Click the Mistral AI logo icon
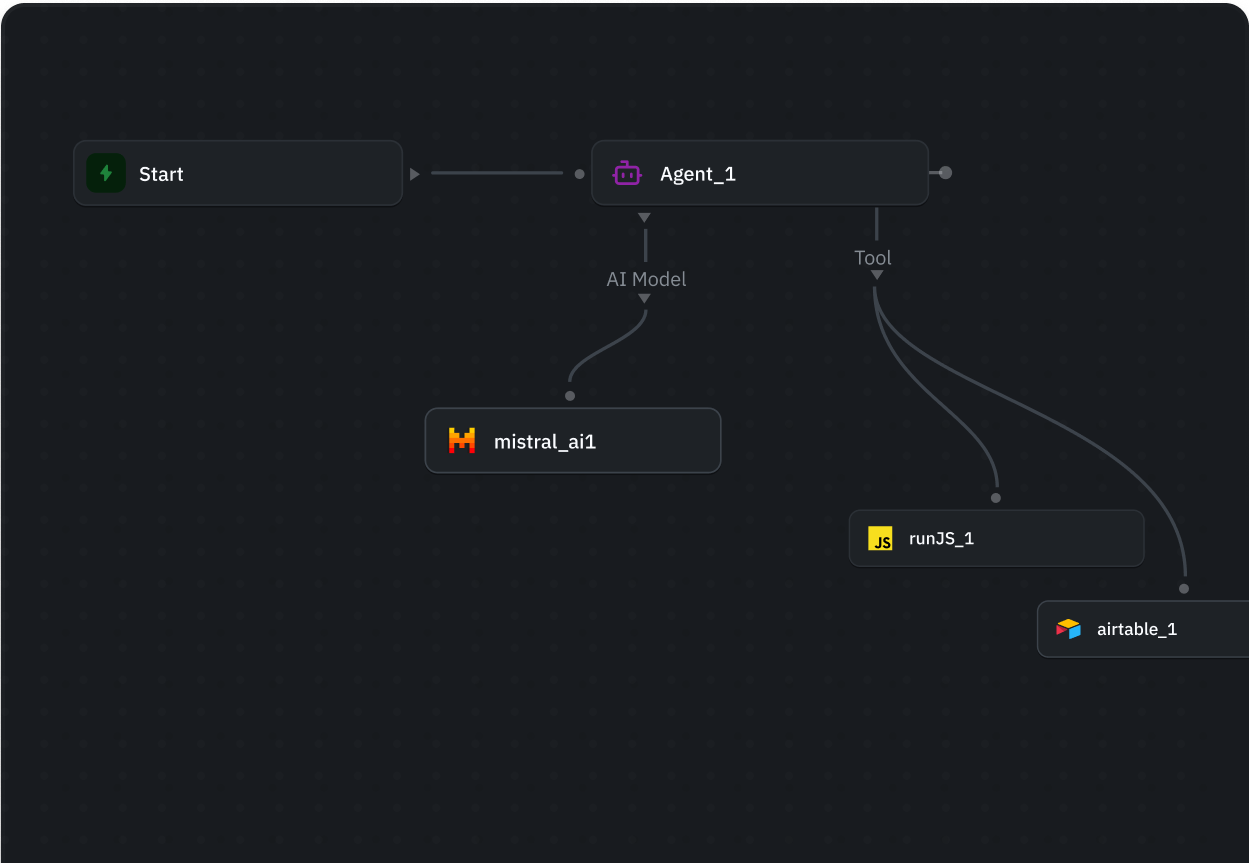 pyautogui.click(x=461, y=440)
